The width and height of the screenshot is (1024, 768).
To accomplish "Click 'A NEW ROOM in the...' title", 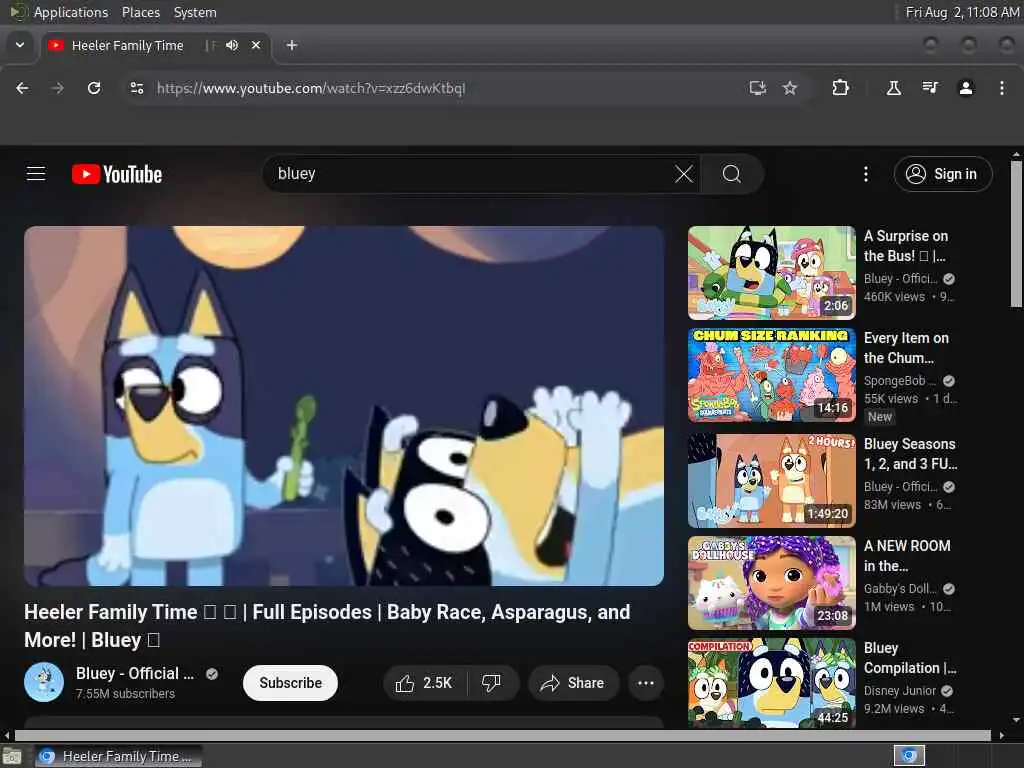I will tap(907, 556).
